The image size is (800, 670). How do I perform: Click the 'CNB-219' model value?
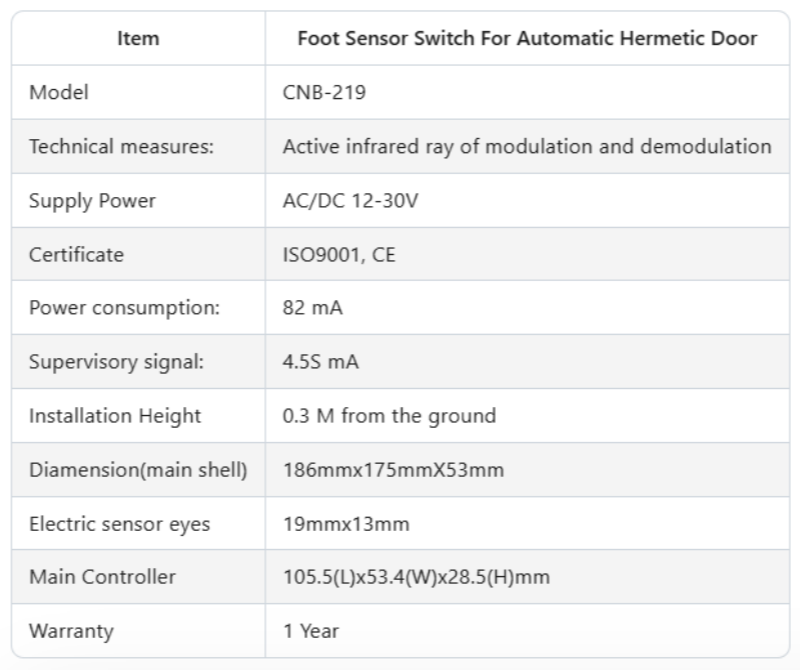326,93
